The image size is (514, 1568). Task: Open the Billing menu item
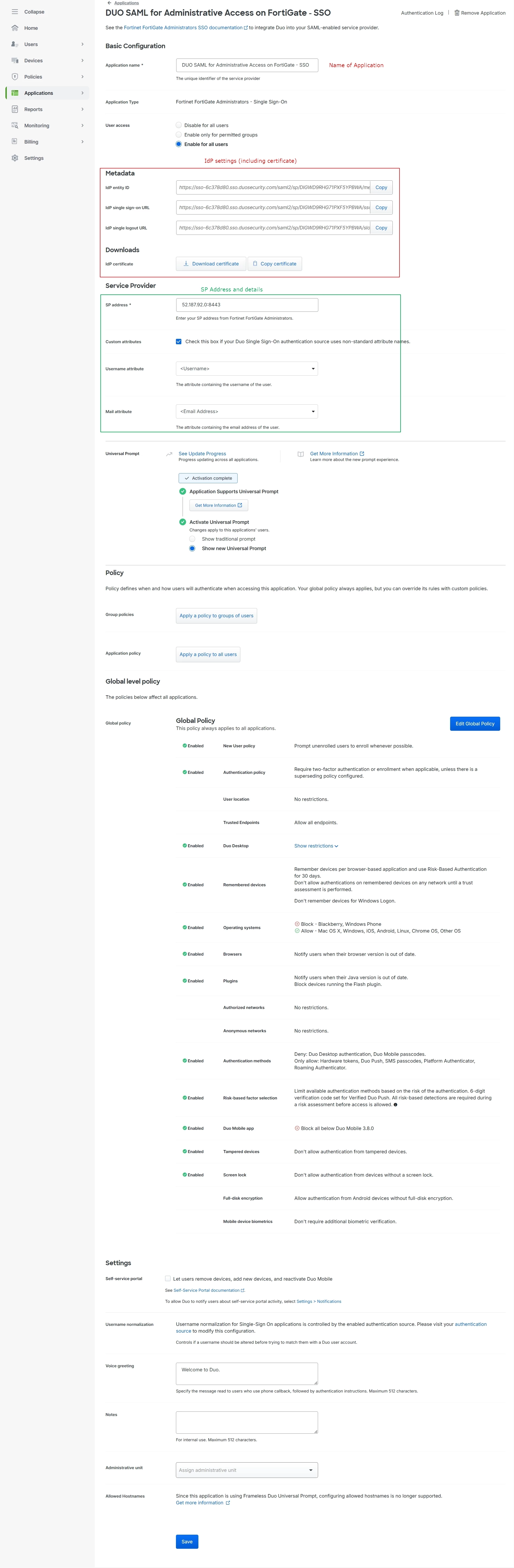pos(47,142)
